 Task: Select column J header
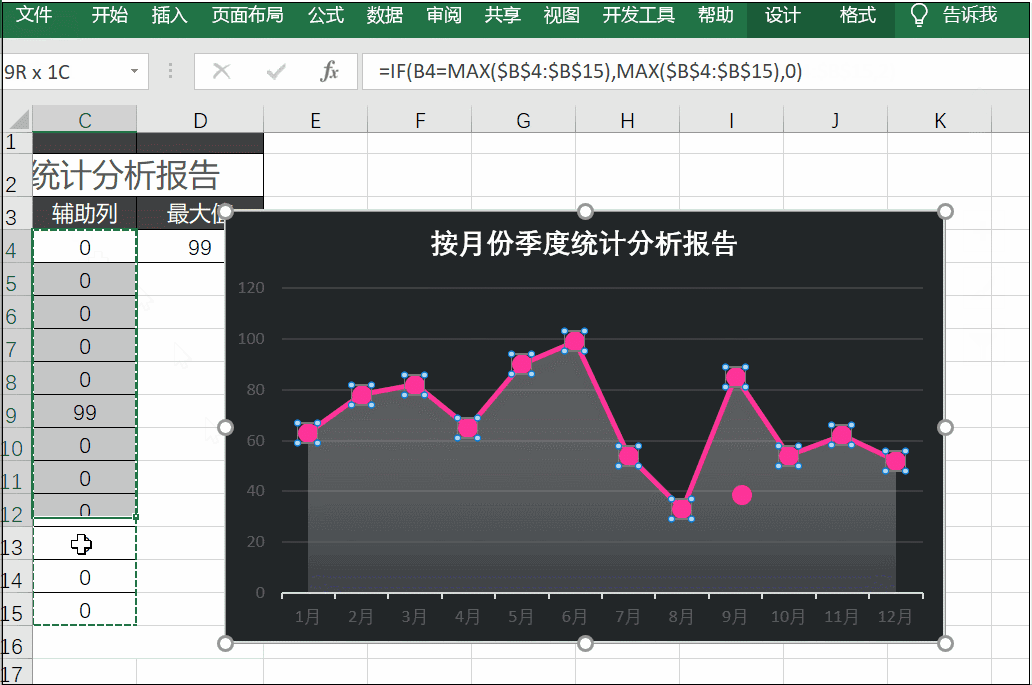pos(835,120)
